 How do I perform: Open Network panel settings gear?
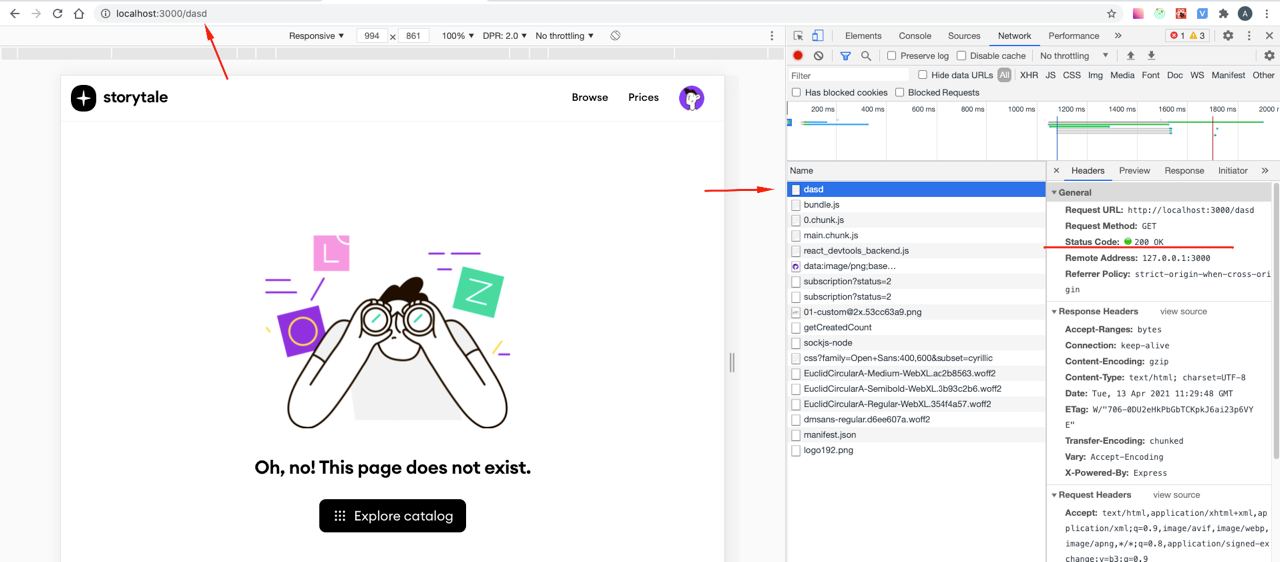pos(1269,56)
